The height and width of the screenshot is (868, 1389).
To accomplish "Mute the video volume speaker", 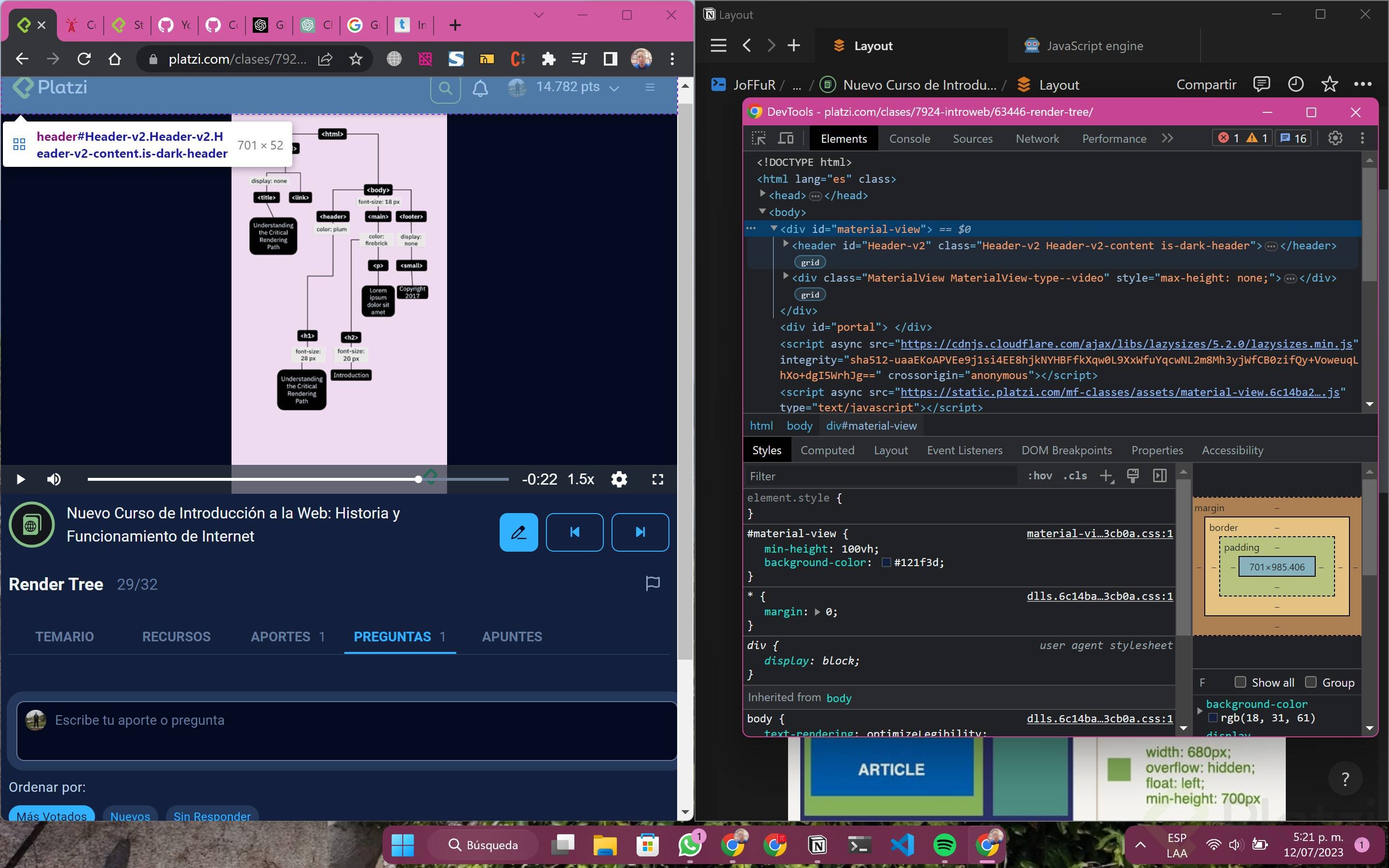I will click(x=54, y=479).
